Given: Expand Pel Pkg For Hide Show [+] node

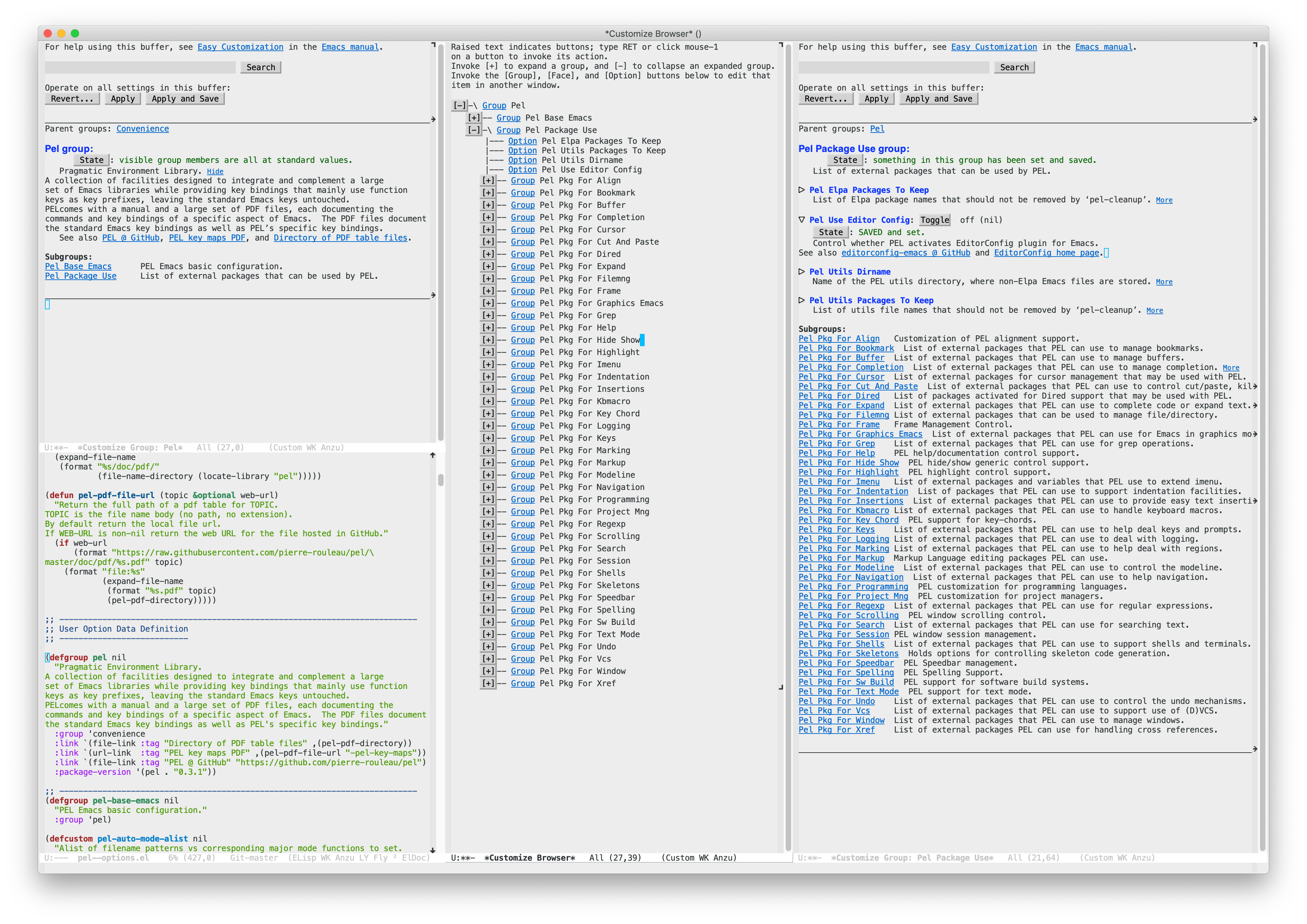Looking at the screenshot, I should 488,340.
